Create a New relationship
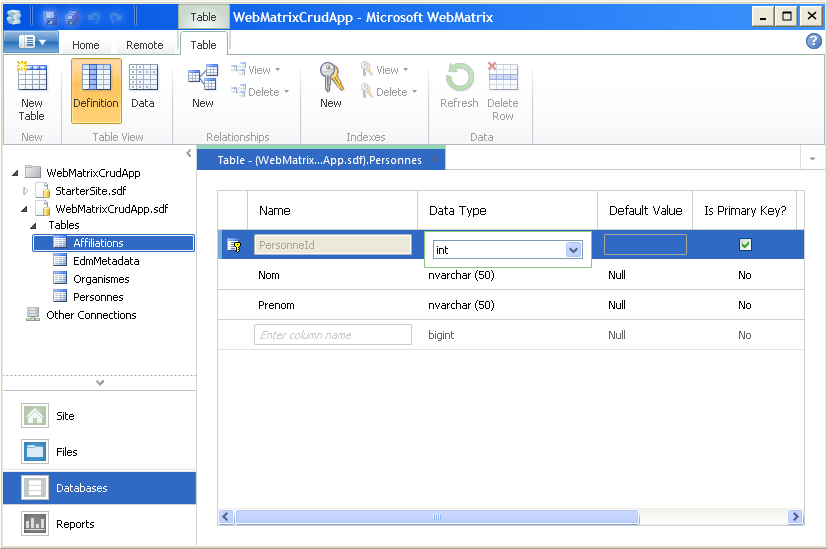 203,89
